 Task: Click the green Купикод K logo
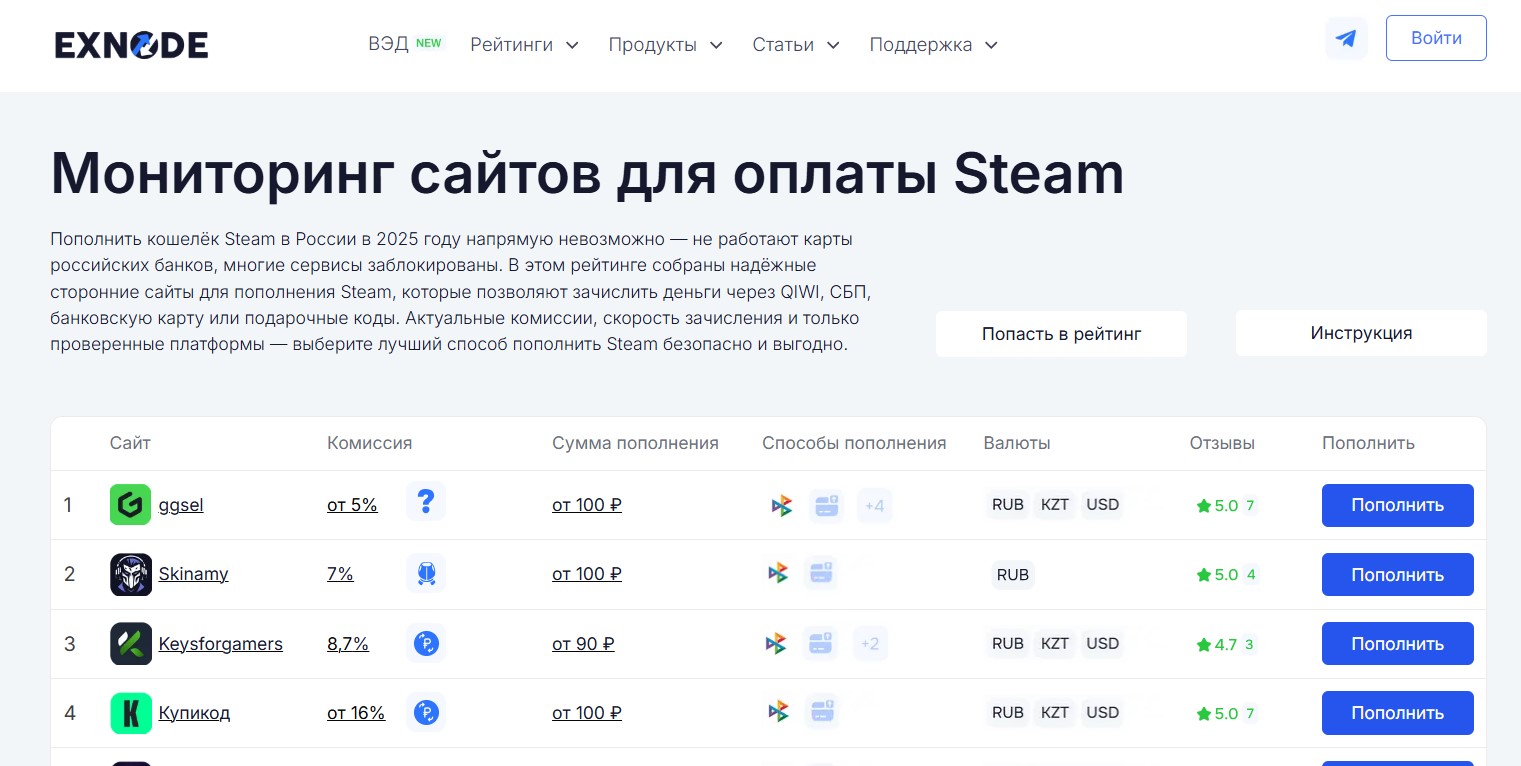pos(130,713)
